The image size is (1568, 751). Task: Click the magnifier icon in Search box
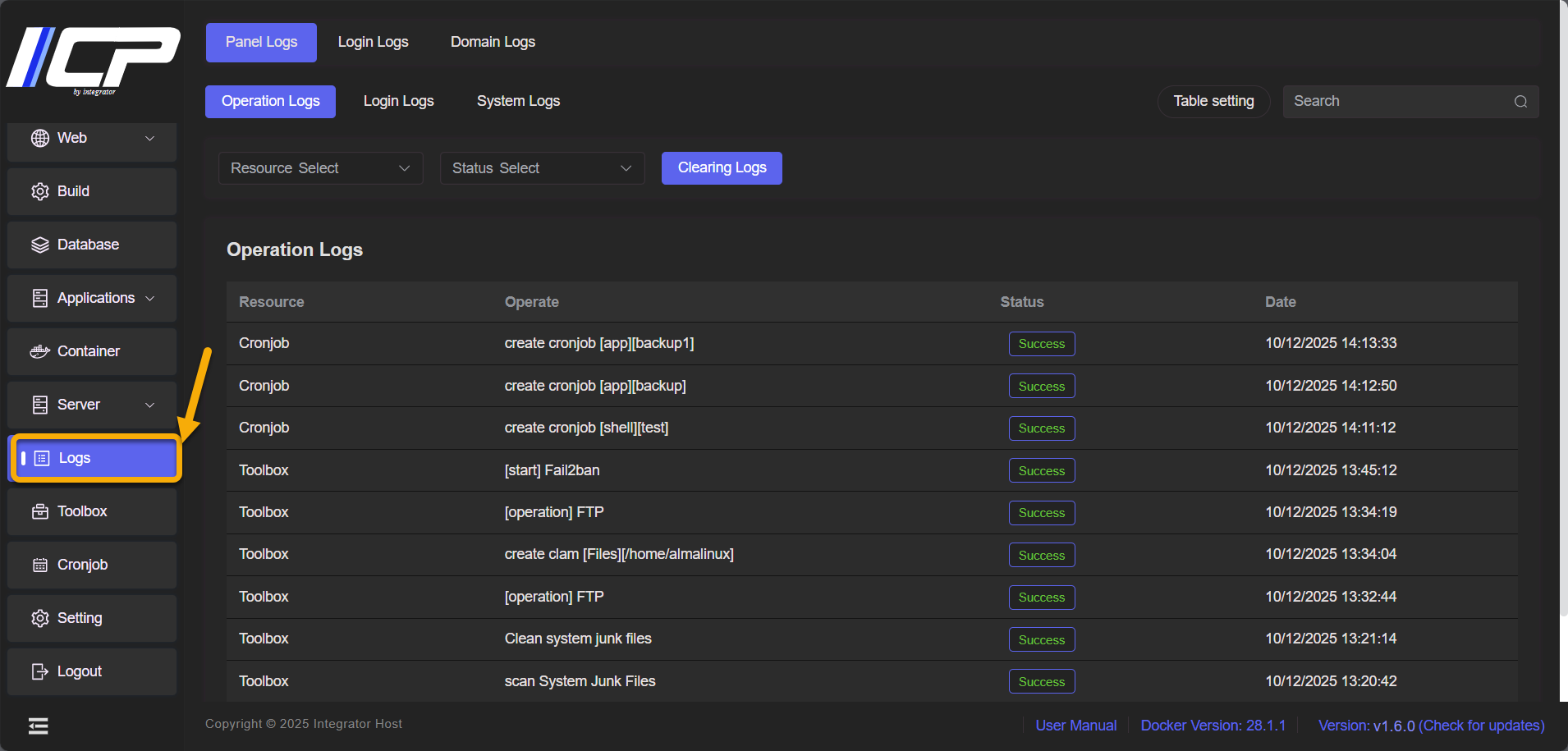1520,102
